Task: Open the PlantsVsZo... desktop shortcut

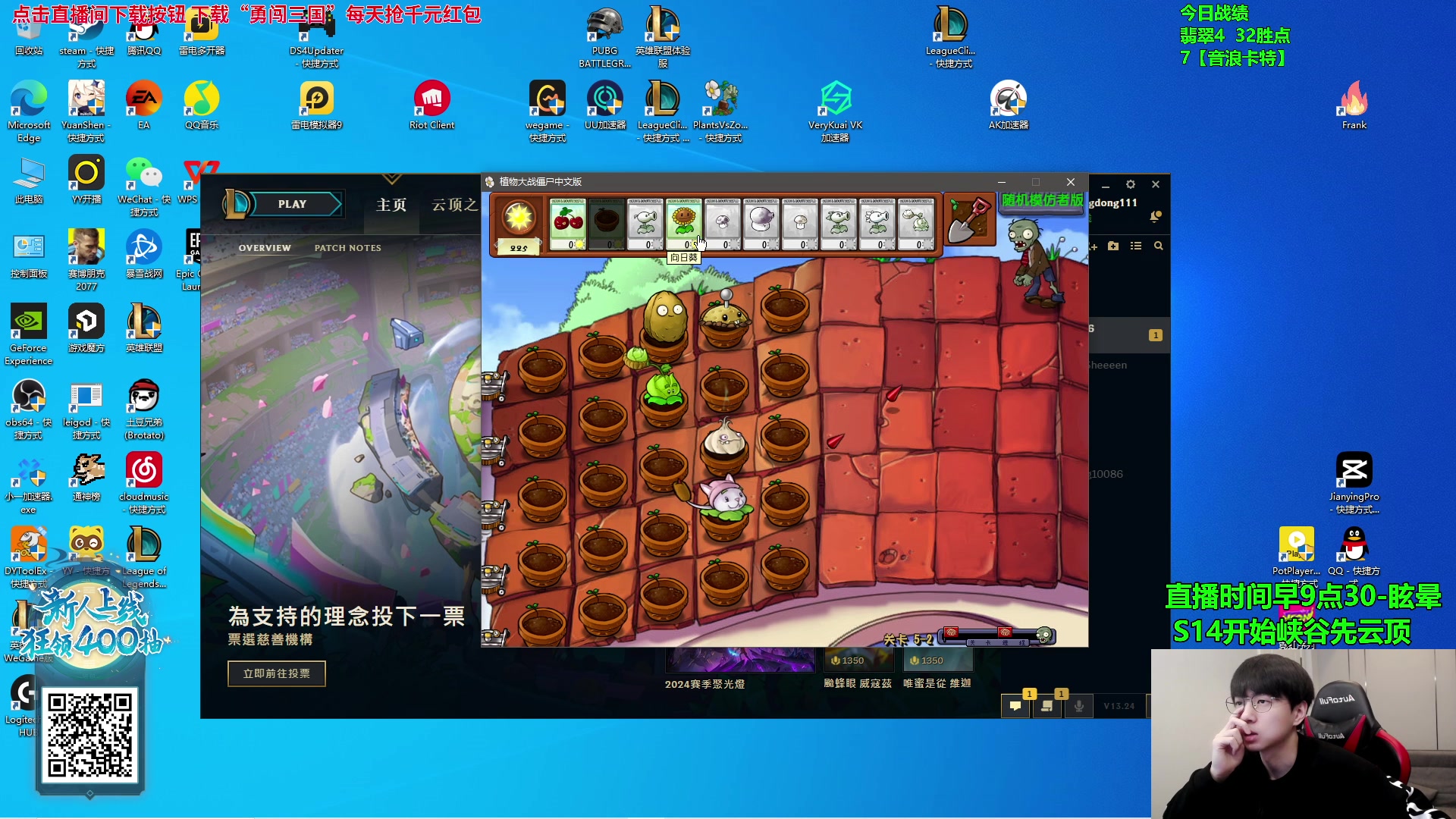Action: click(x=721, y=110)
